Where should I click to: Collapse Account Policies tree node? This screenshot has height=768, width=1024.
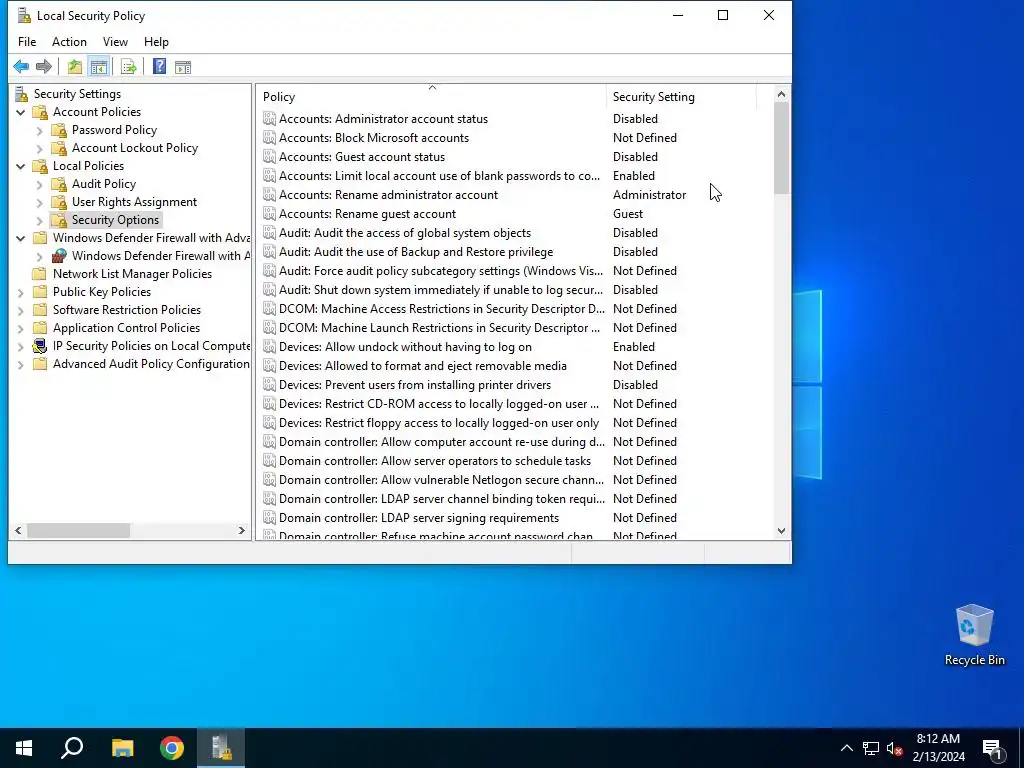pyautogui.click(x=21, y=112)
